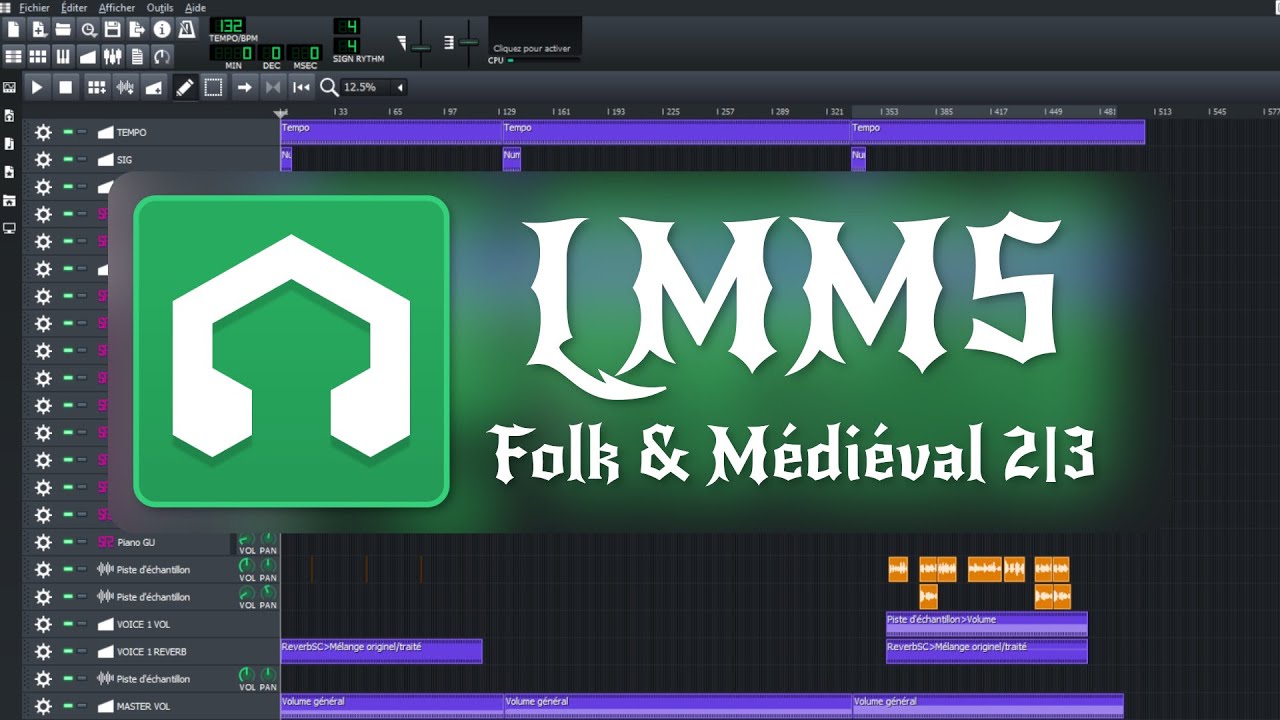The width and height of the screenshot is (1280, 720).
Task: Click the master volume slider
Action: 421,46
